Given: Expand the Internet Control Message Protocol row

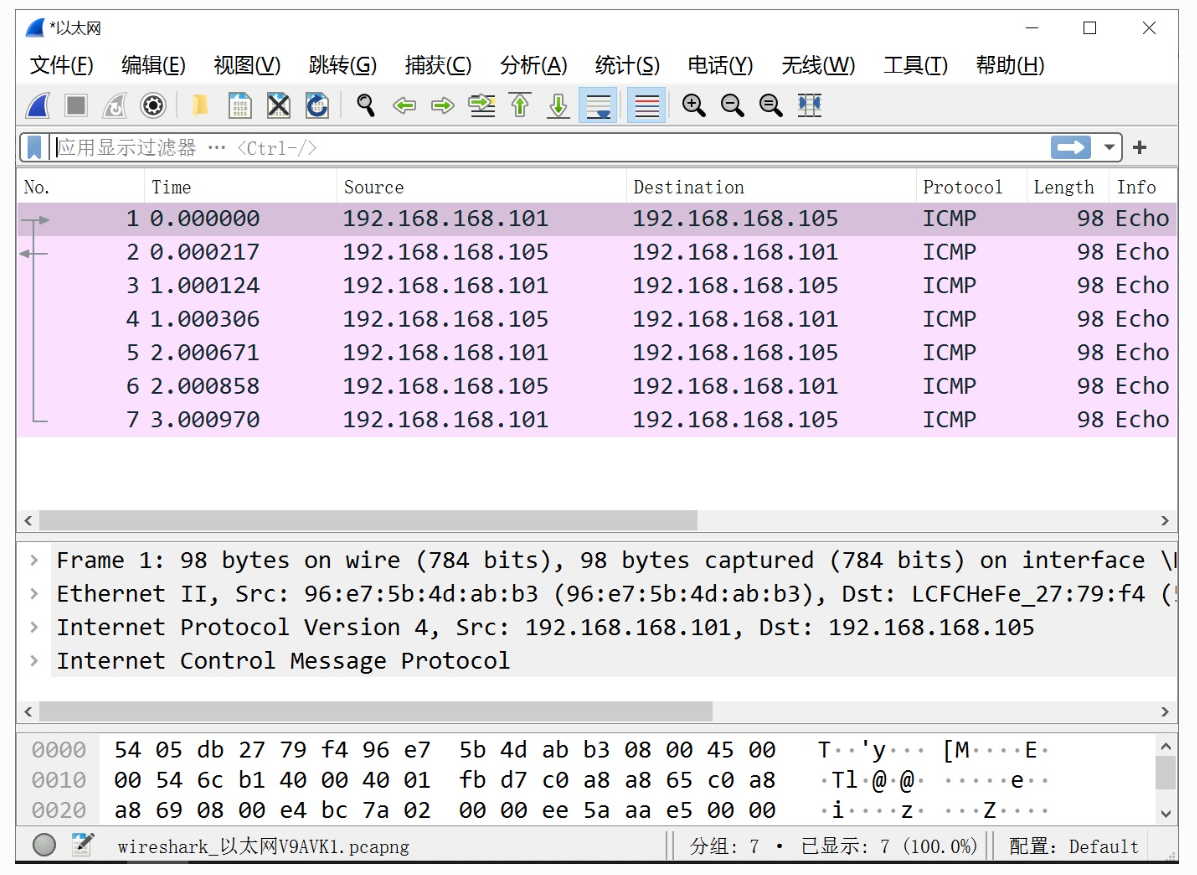Looking at the screenshot, I should click(x=35, y=661).
